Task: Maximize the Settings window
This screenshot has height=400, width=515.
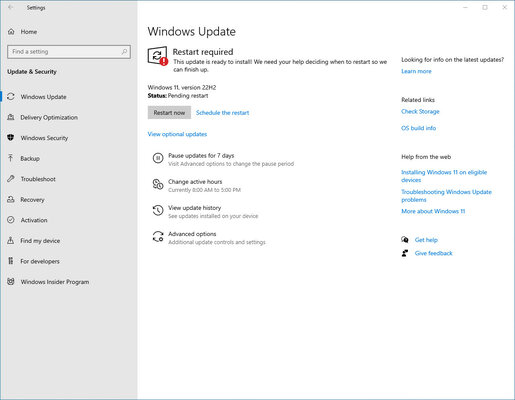Action: 485,7
